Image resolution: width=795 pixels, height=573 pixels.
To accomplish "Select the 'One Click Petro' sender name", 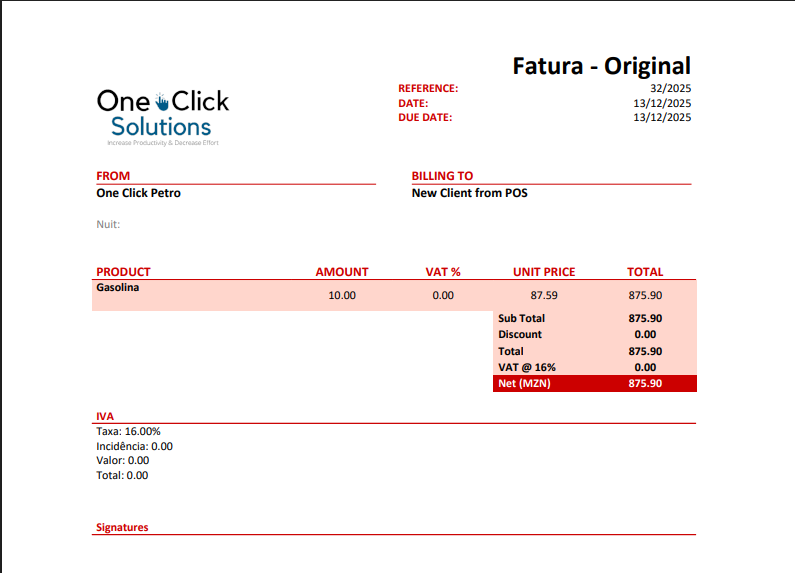I will tap(138, 193).
